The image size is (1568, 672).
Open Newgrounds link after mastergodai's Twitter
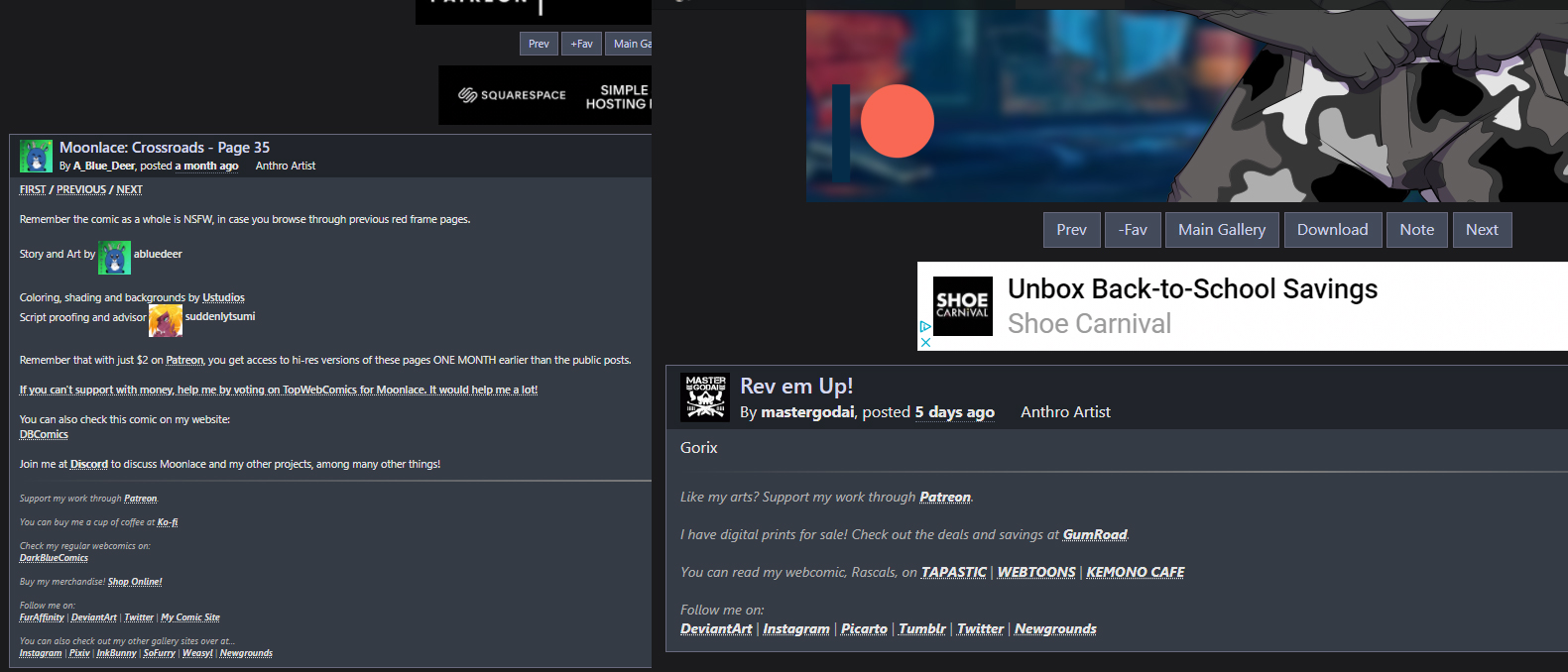pos(1055,628)
